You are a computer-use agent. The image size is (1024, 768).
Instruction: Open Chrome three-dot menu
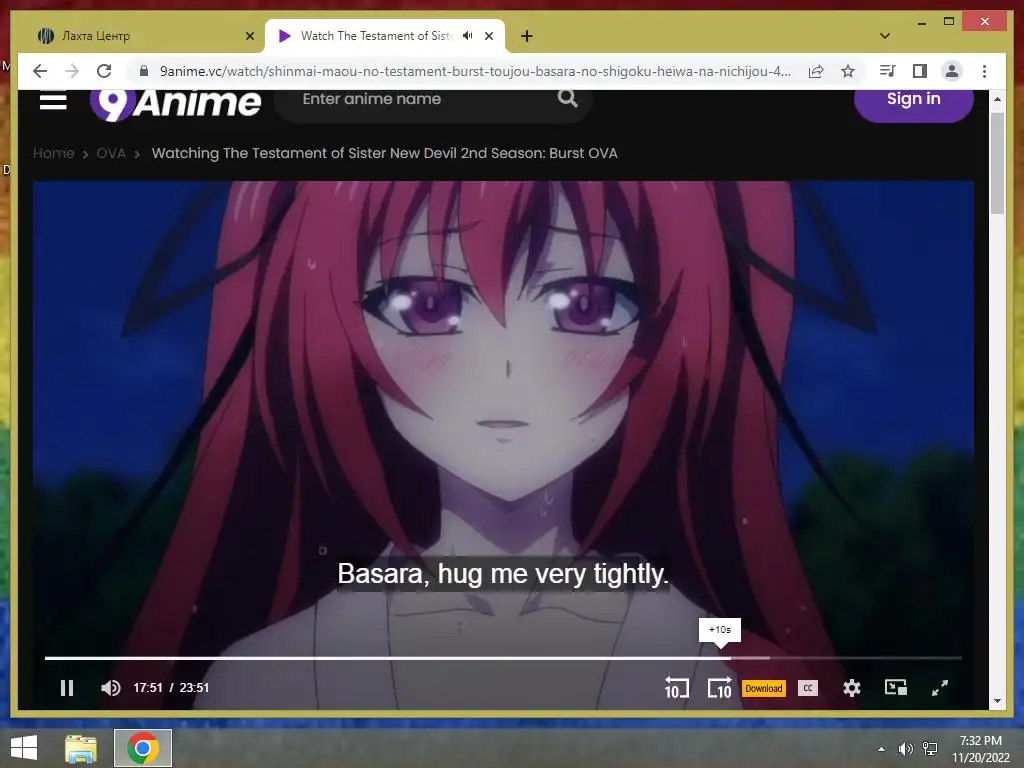point(984,71)
